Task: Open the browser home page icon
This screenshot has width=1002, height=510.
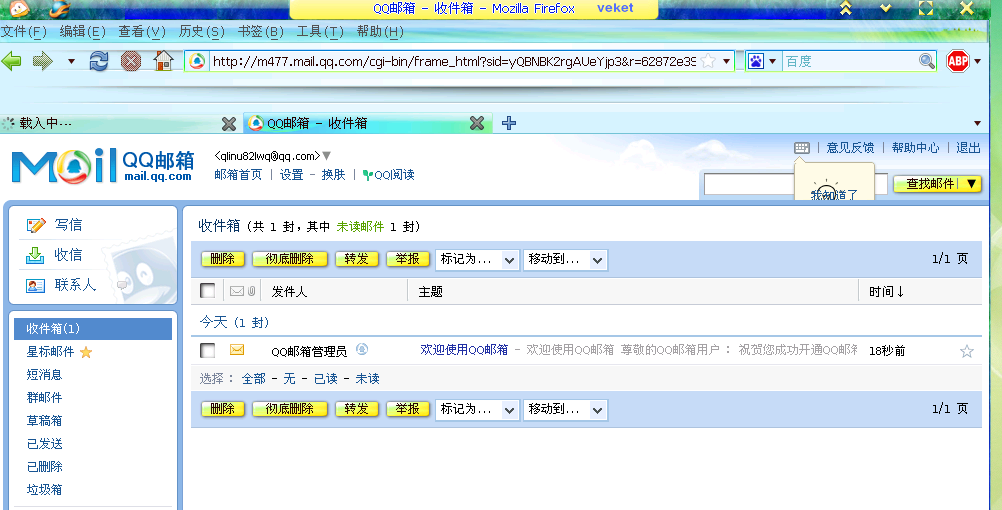Action: click(x=164, y=61)
